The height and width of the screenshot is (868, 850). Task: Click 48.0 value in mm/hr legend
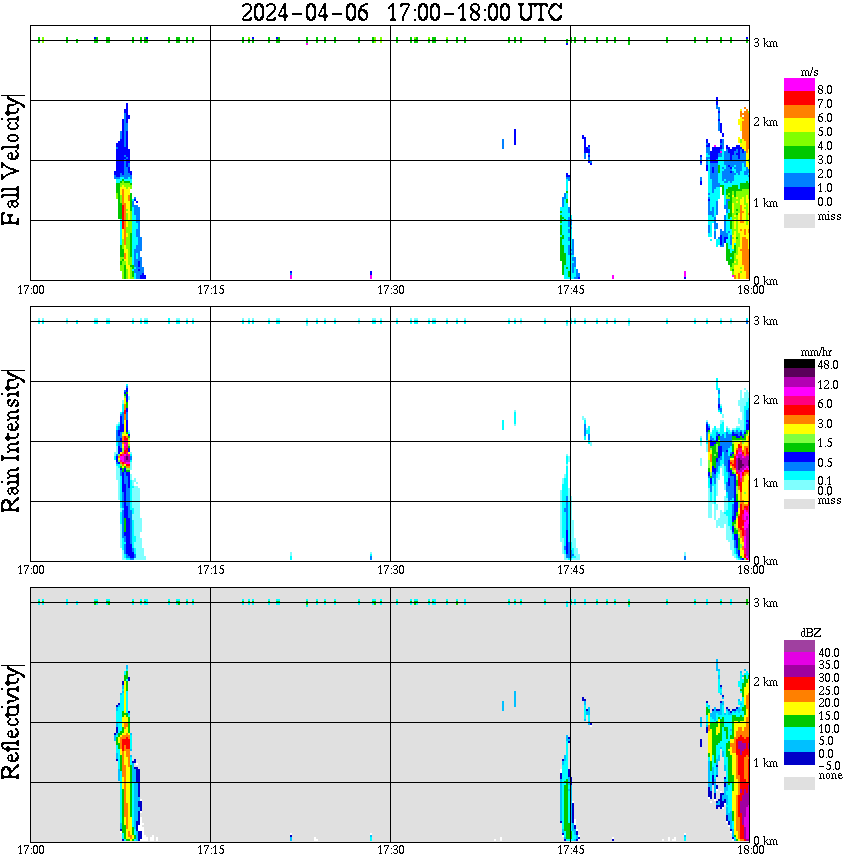click(828, 365)
